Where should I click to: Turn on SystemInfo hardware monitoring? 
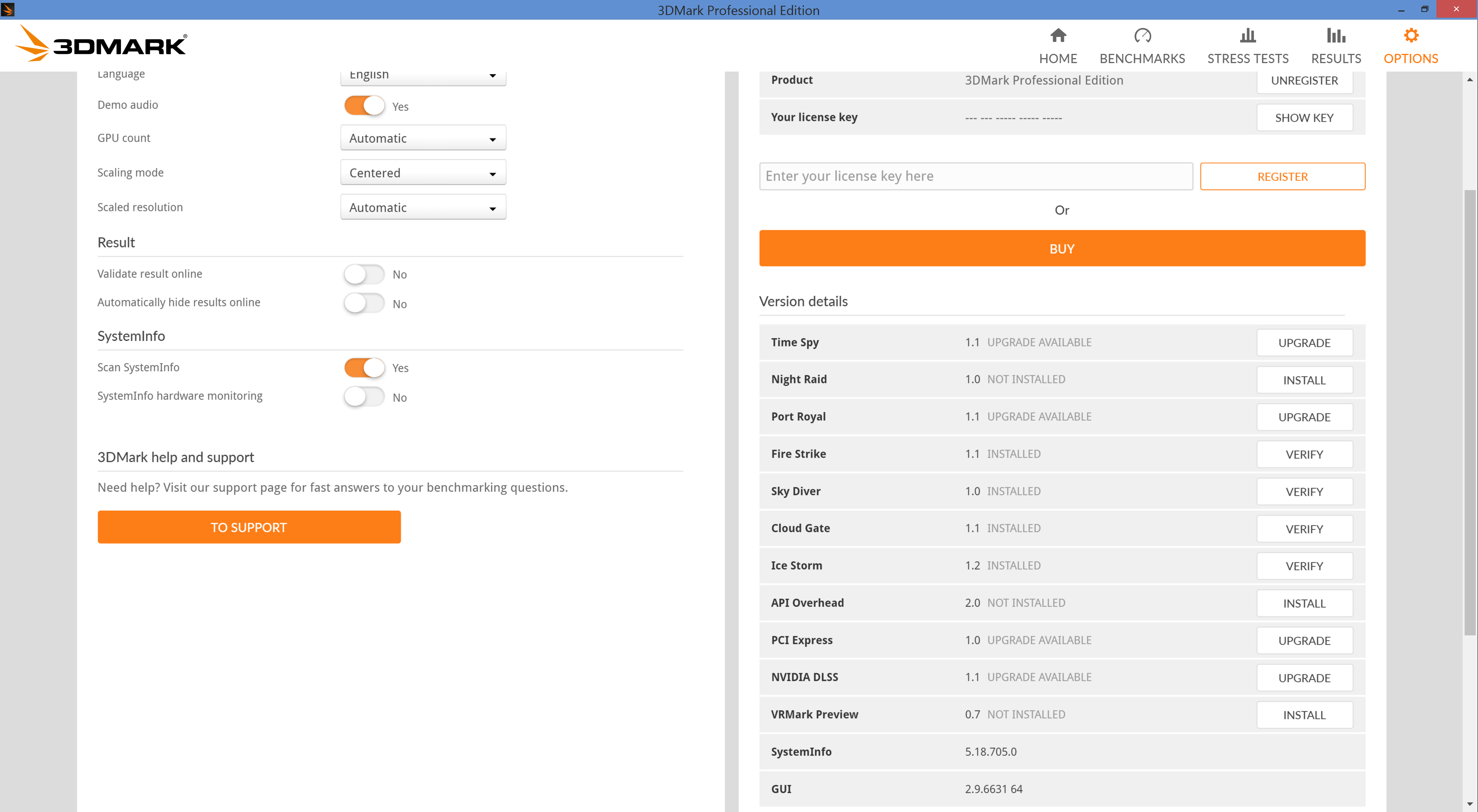[x=364, y=396]
